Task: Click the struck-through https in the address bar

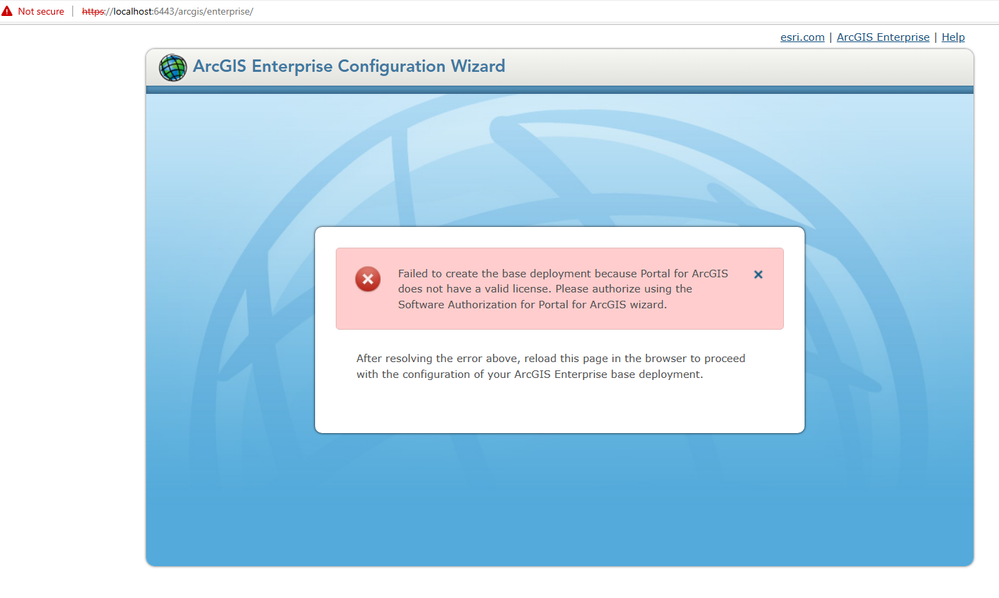Action: click(94, 11)
